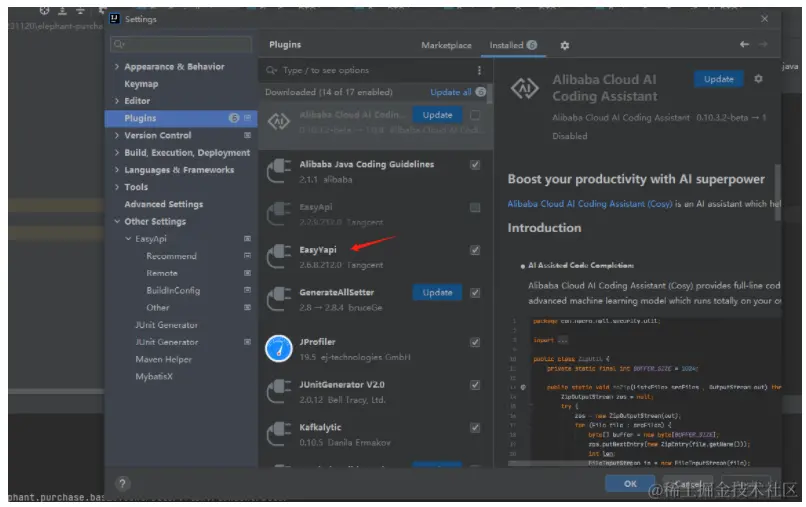Click the EasyYapi plugin icon

point(279,257)
